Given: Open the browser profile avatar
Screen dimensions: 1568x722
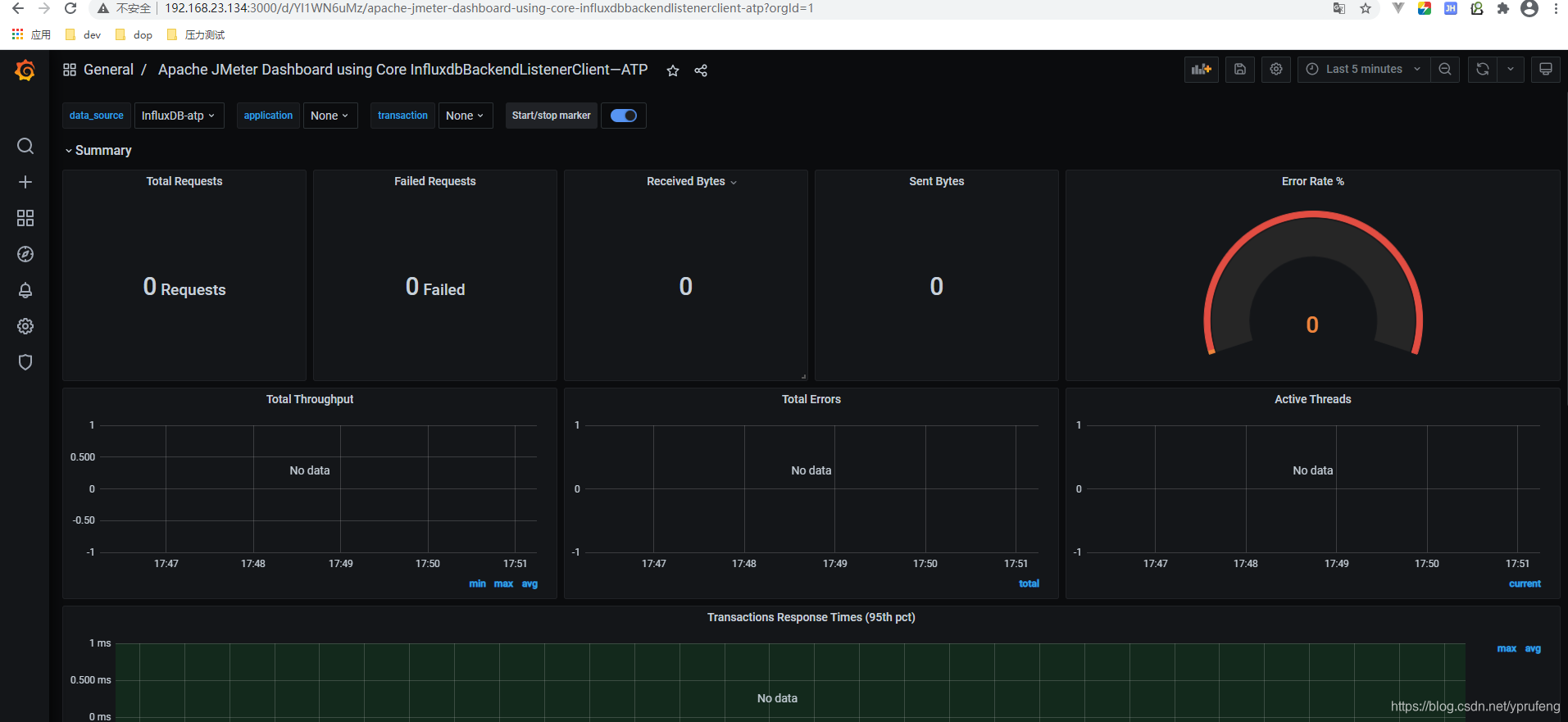Looking at the screenshot, I should pos(1529,8).
